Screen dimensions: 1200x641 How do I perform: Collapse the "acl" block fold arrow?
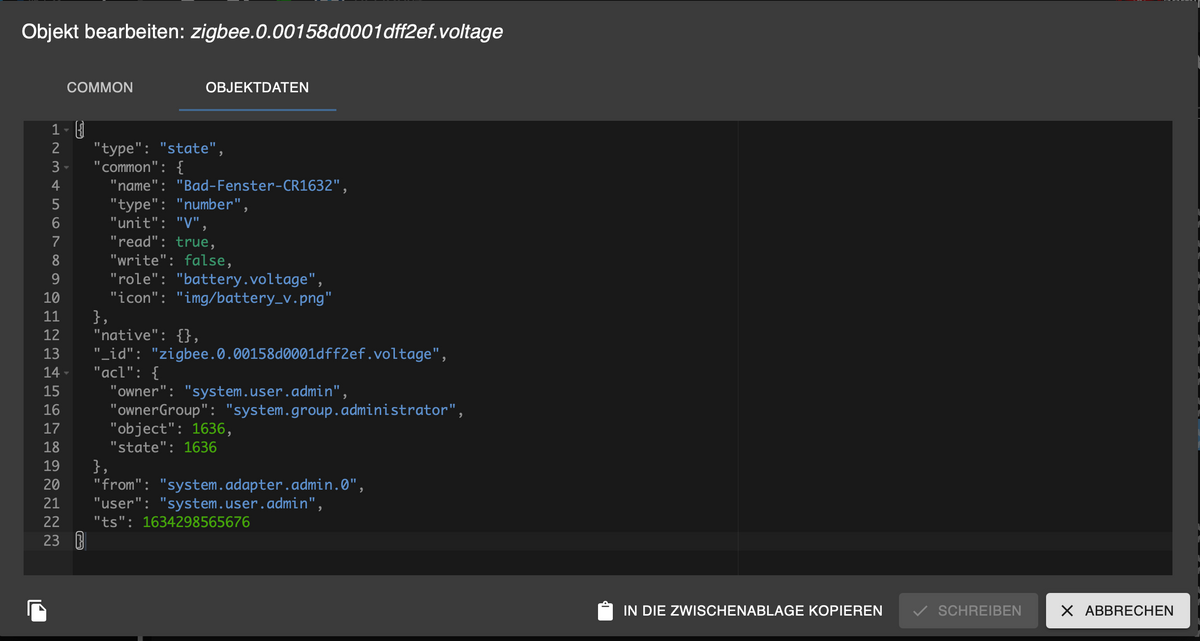(66, 373)
